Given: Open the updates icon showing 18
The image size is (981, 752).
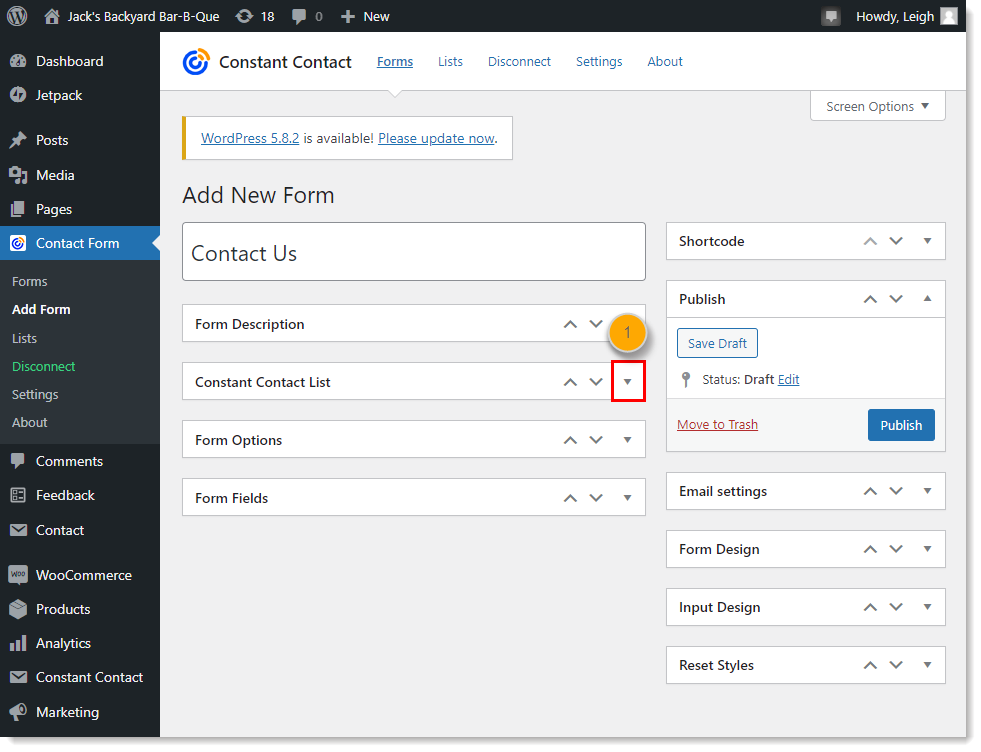Looking at the screenshot, I should coord(244,16).
